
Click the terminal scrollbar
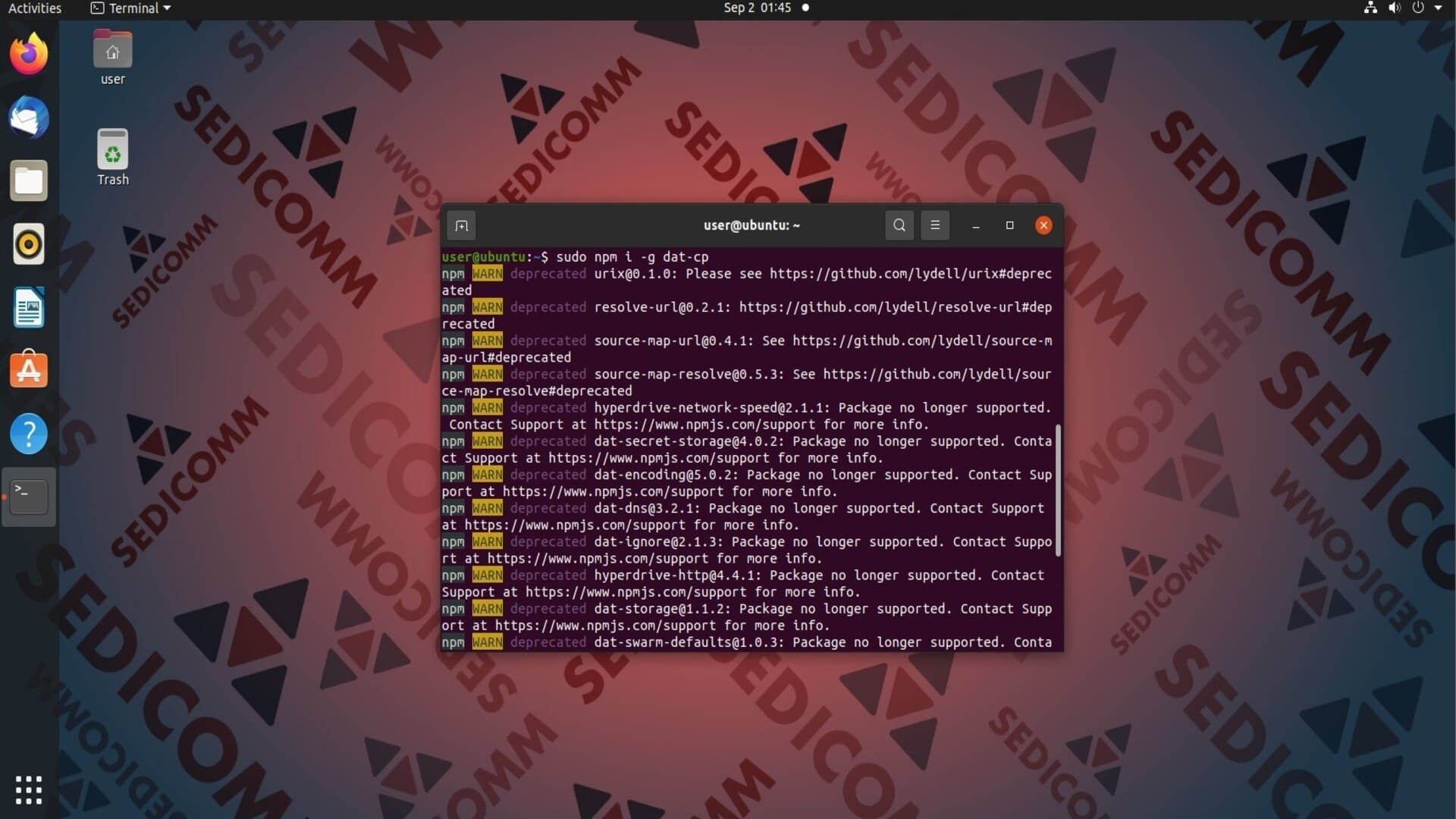[1058, 491]
